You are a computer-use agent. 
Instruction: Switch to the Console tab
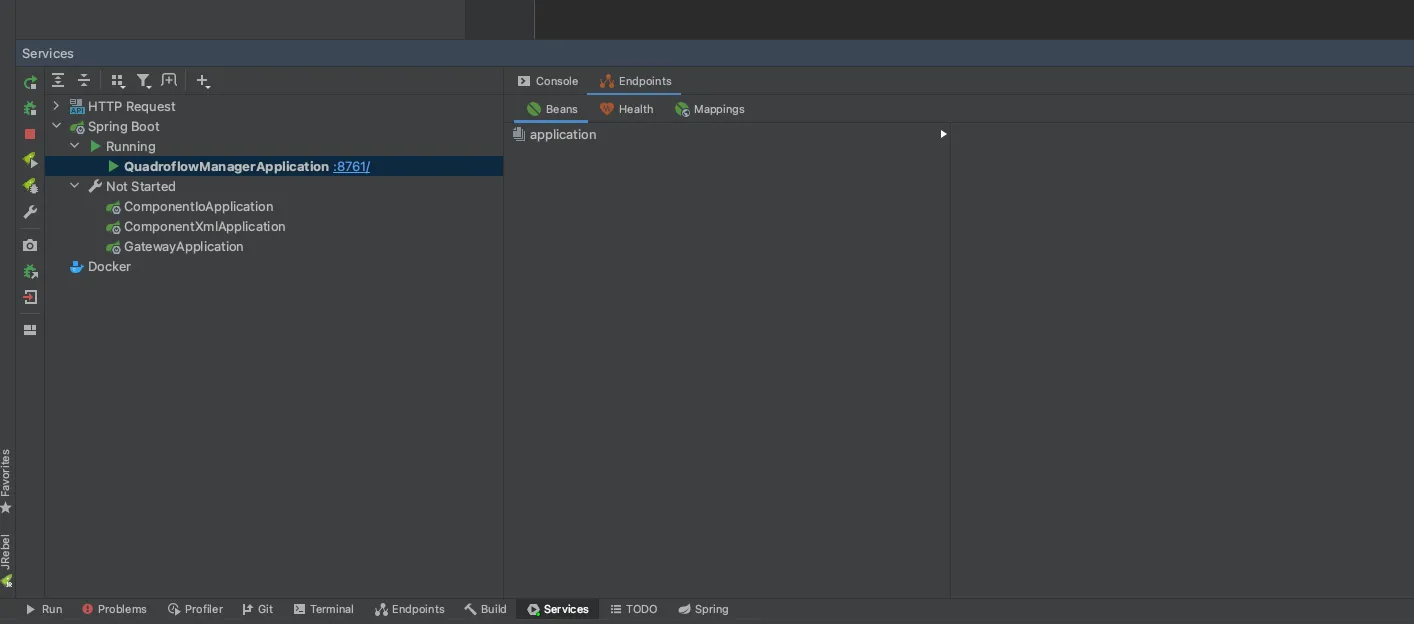[547, 81]
